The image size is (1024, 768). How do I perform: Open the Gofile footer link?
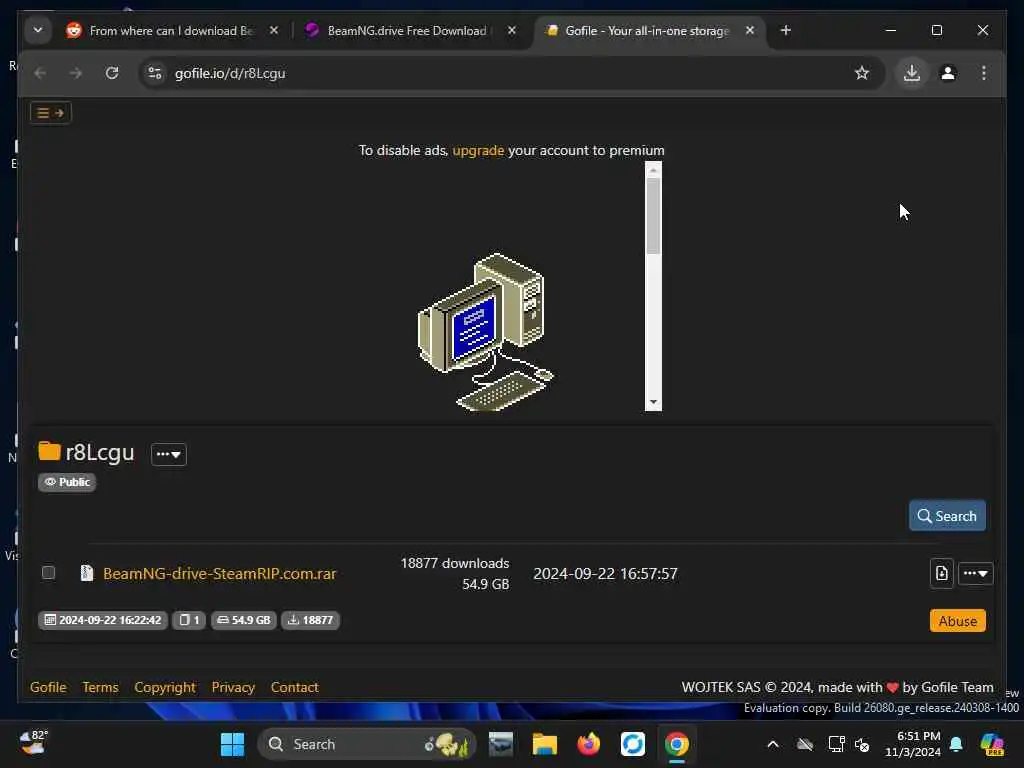coord(48,687)
